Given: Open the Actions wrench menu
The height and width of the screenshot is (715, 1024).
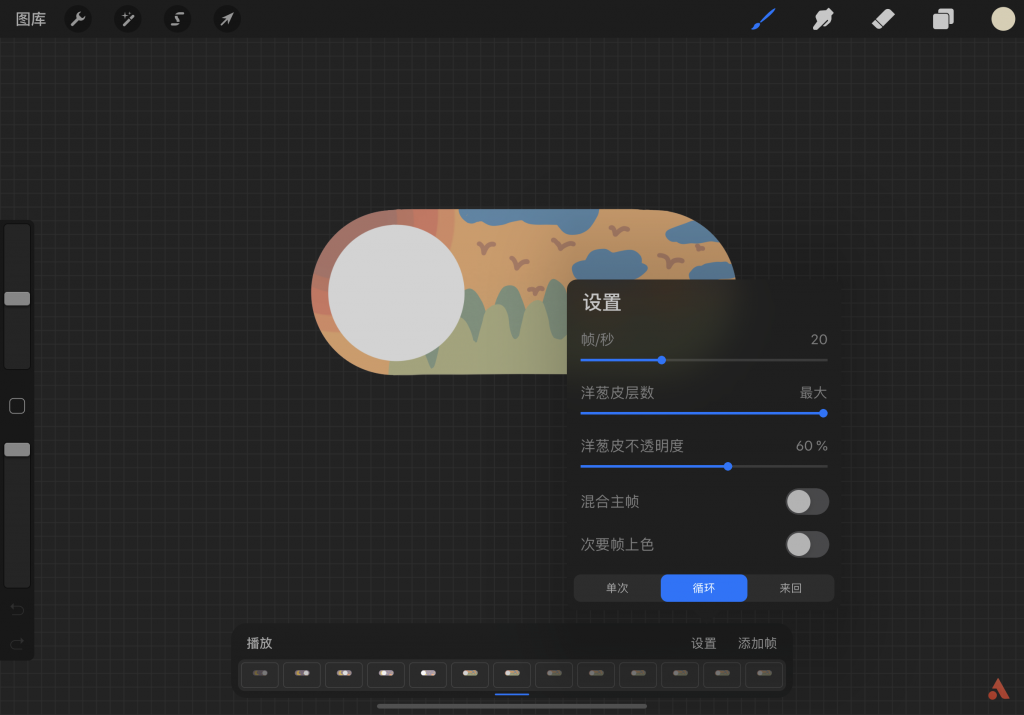Looking at the screenshot, I should tap(78, 19).
